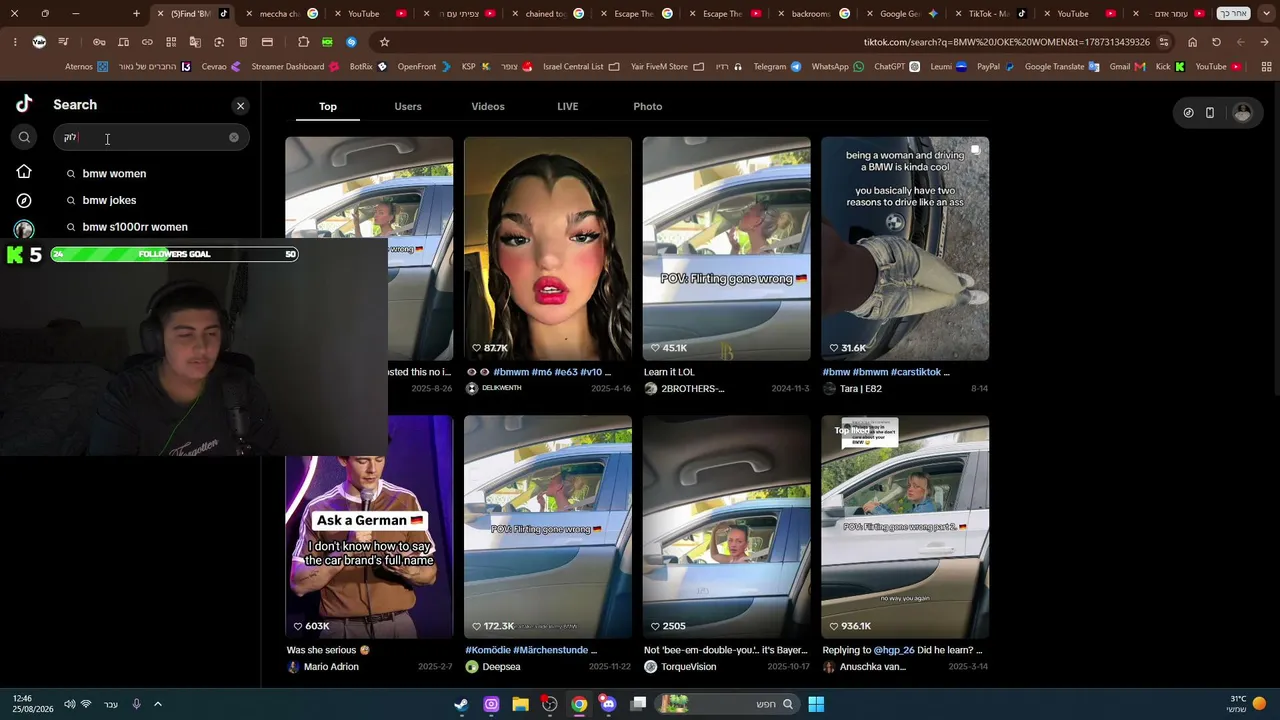Open the Windows Start menu

(x=816, y=704)
